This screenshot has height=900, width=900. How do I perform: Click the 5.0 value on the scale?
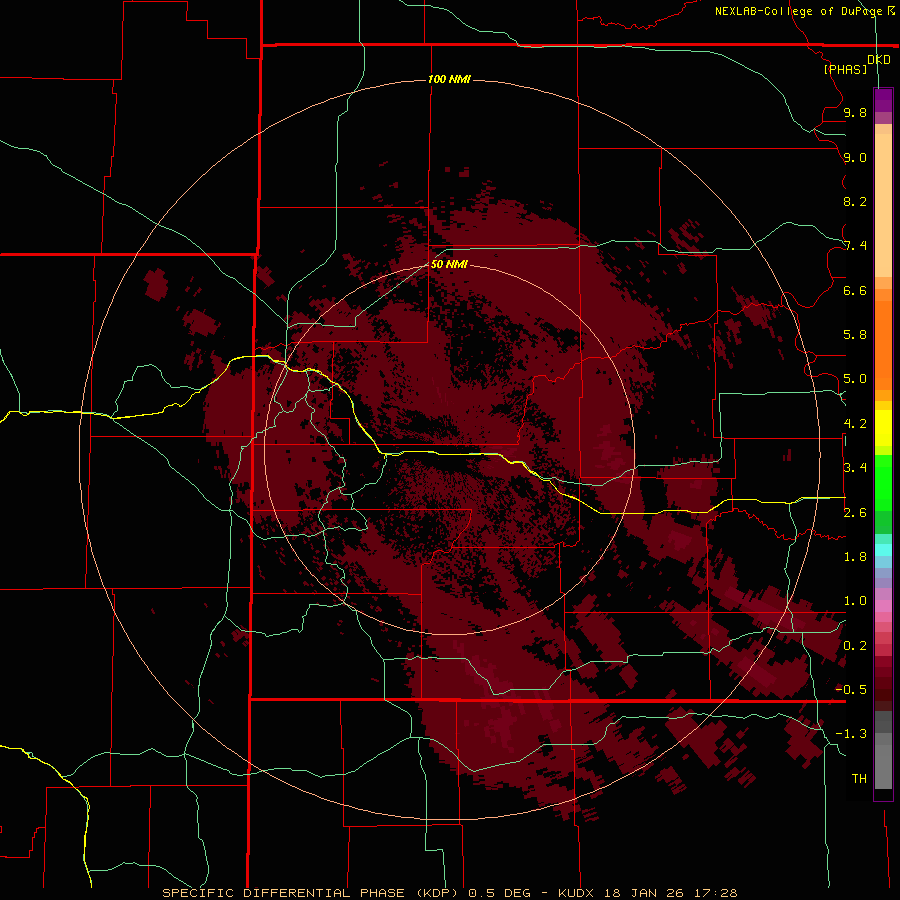[855, 379]
